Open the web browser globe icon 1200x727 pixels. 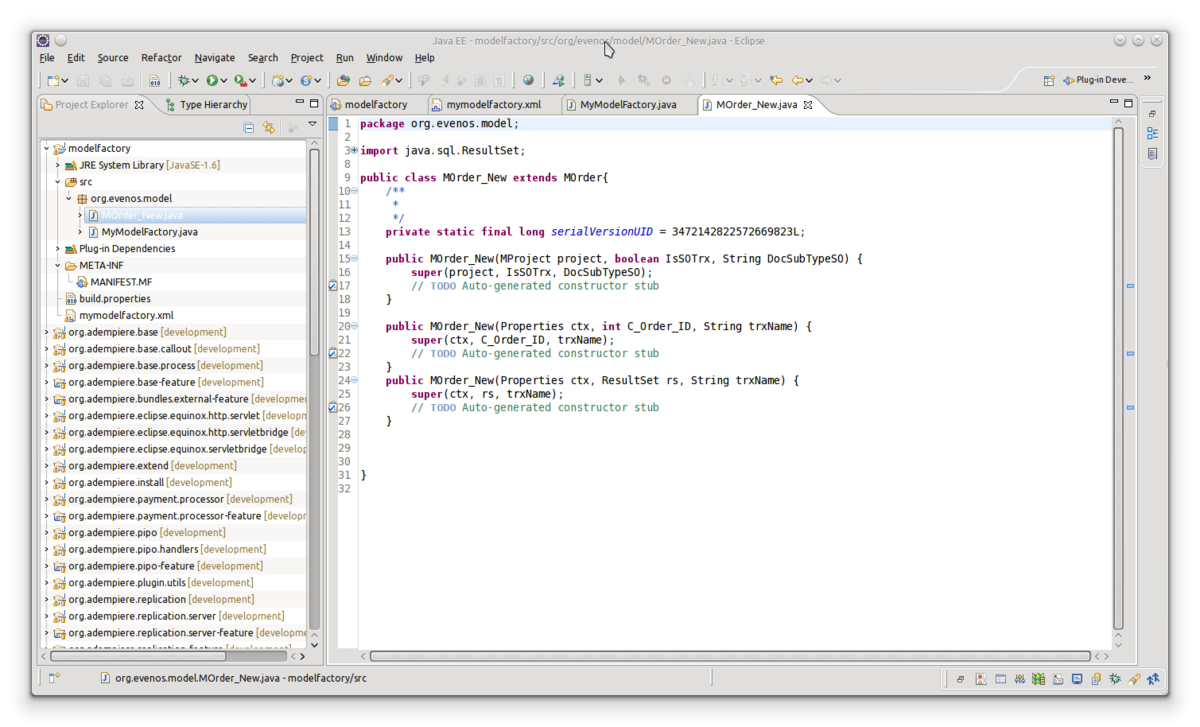528,80
